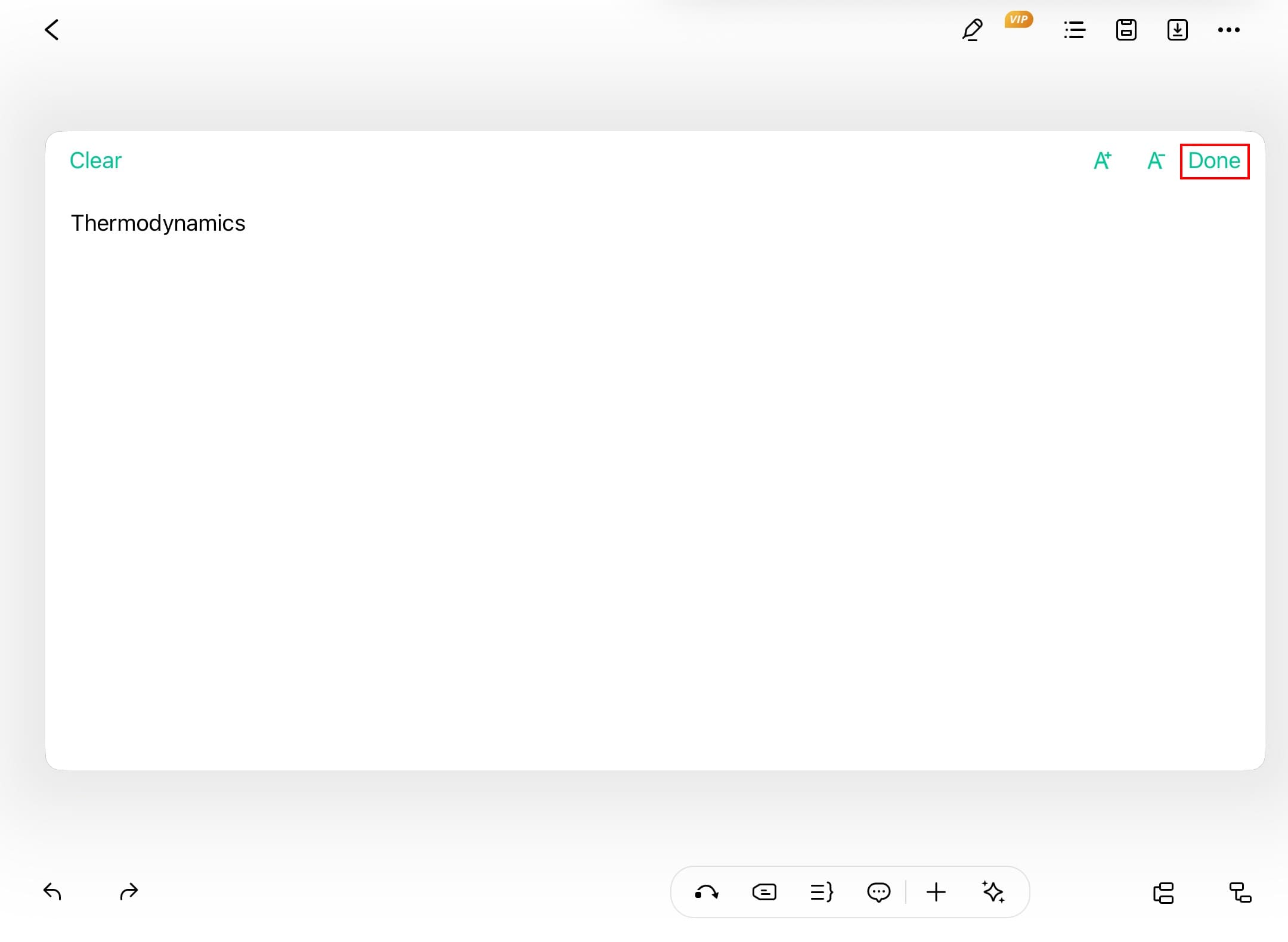The height and width of the screenshot is (942, 1288).
Task: Tap the VIP badge
Action: tap(1018, 20)
